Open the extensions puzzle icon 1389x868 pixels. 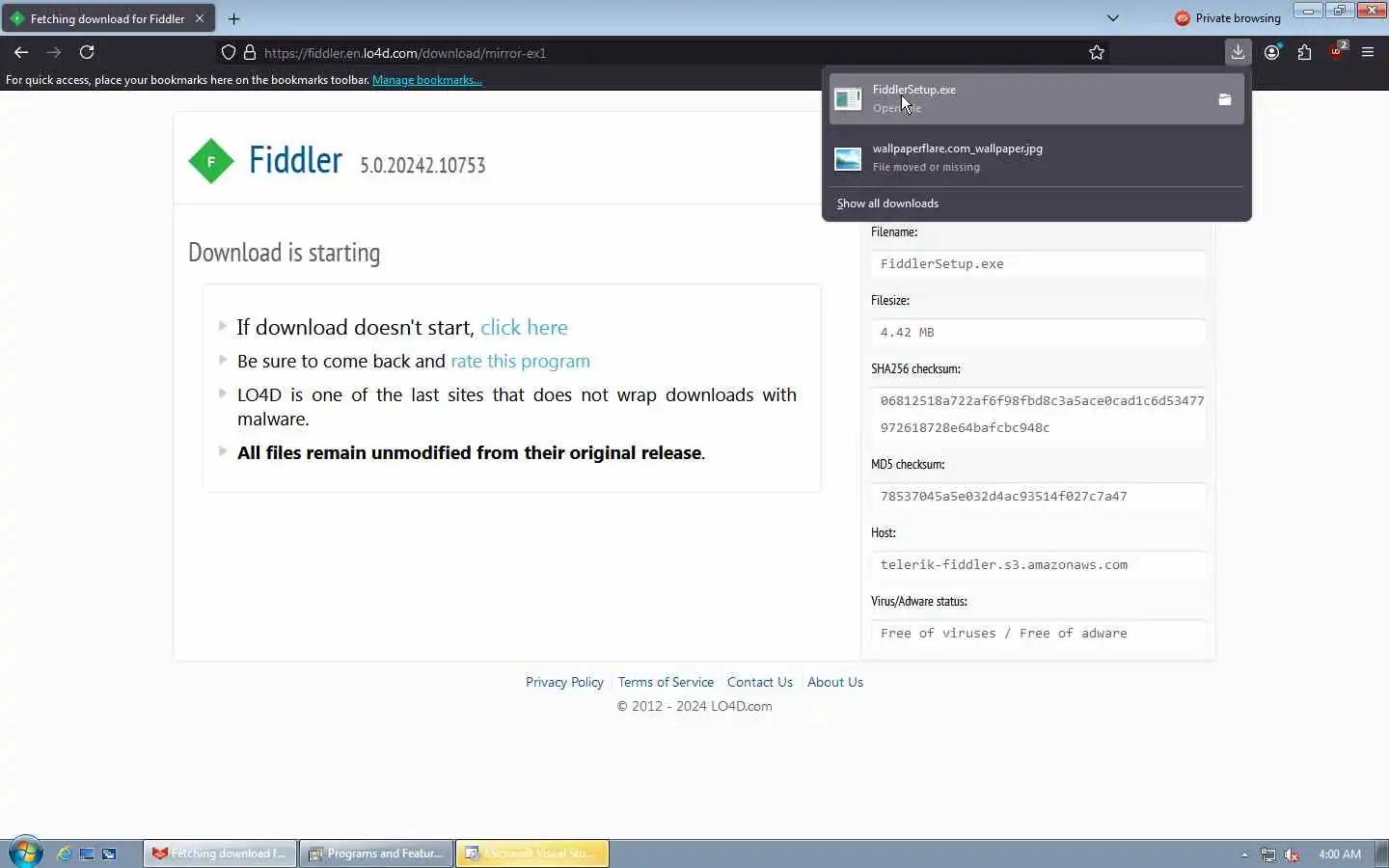coord(1304,52)
